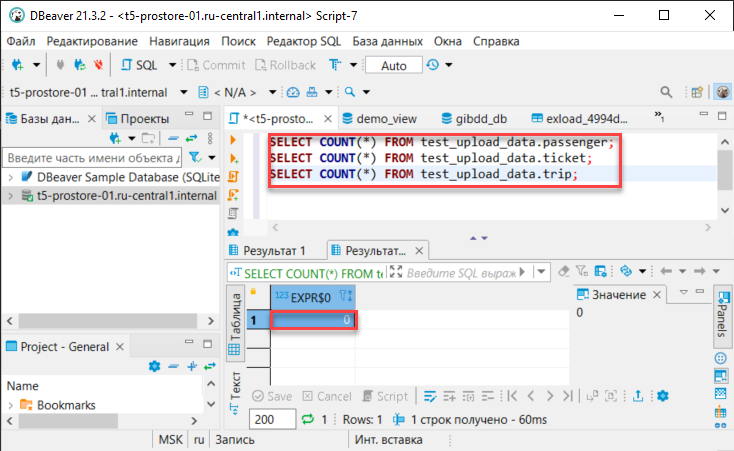Screen dimensions: 734x451
Task: Select the Результат 1 tab
Action: (268, 250)
